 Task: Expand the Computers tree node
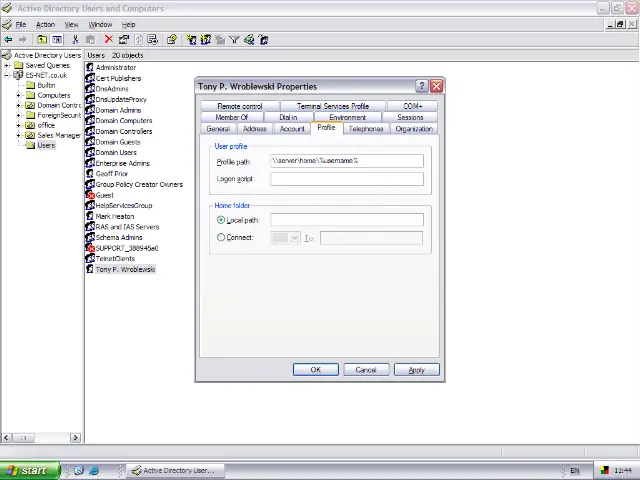click(x=18, y=95)
